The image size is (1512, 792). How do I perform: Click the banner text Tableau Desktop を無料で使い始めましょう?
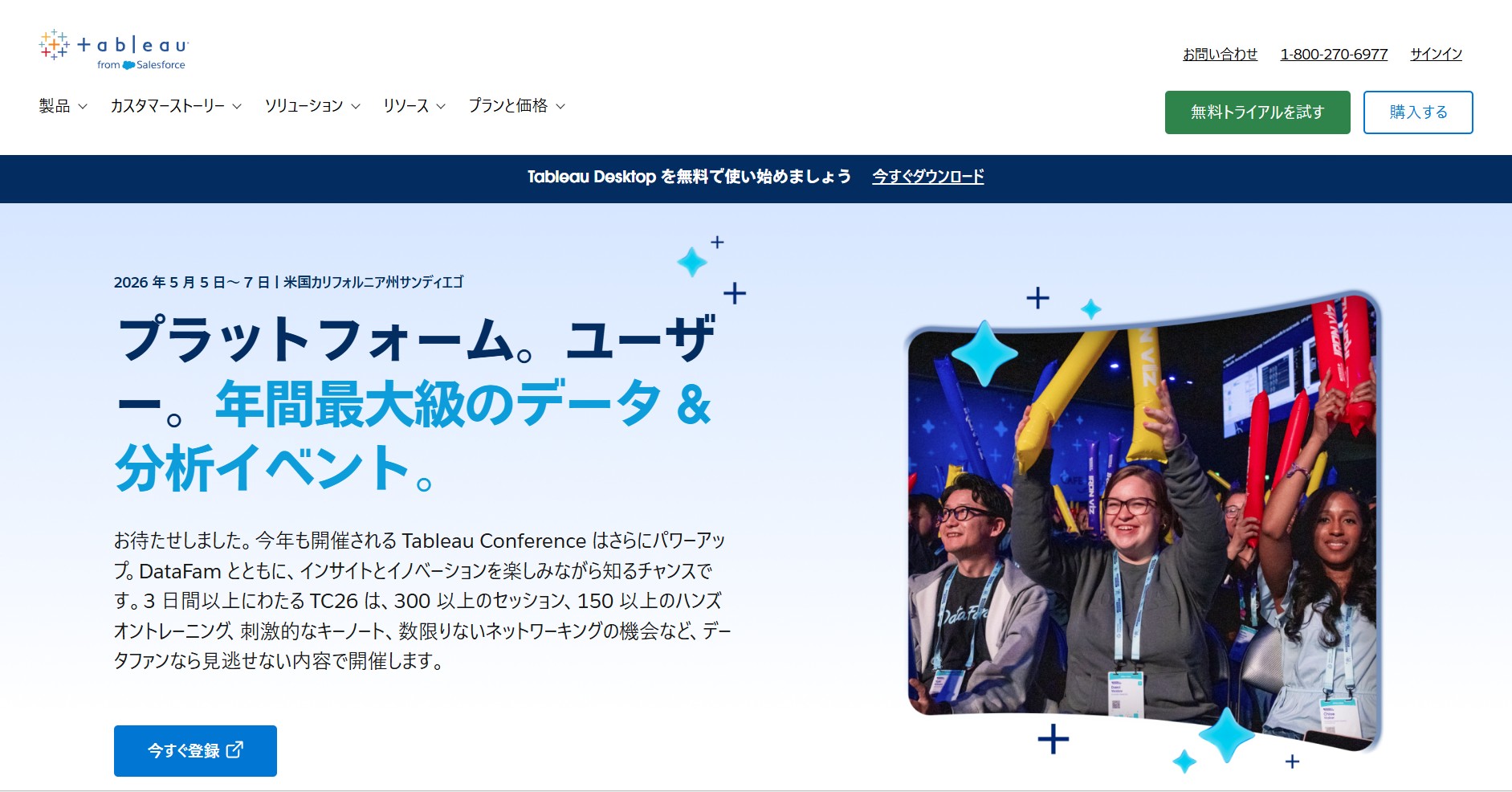689,177
